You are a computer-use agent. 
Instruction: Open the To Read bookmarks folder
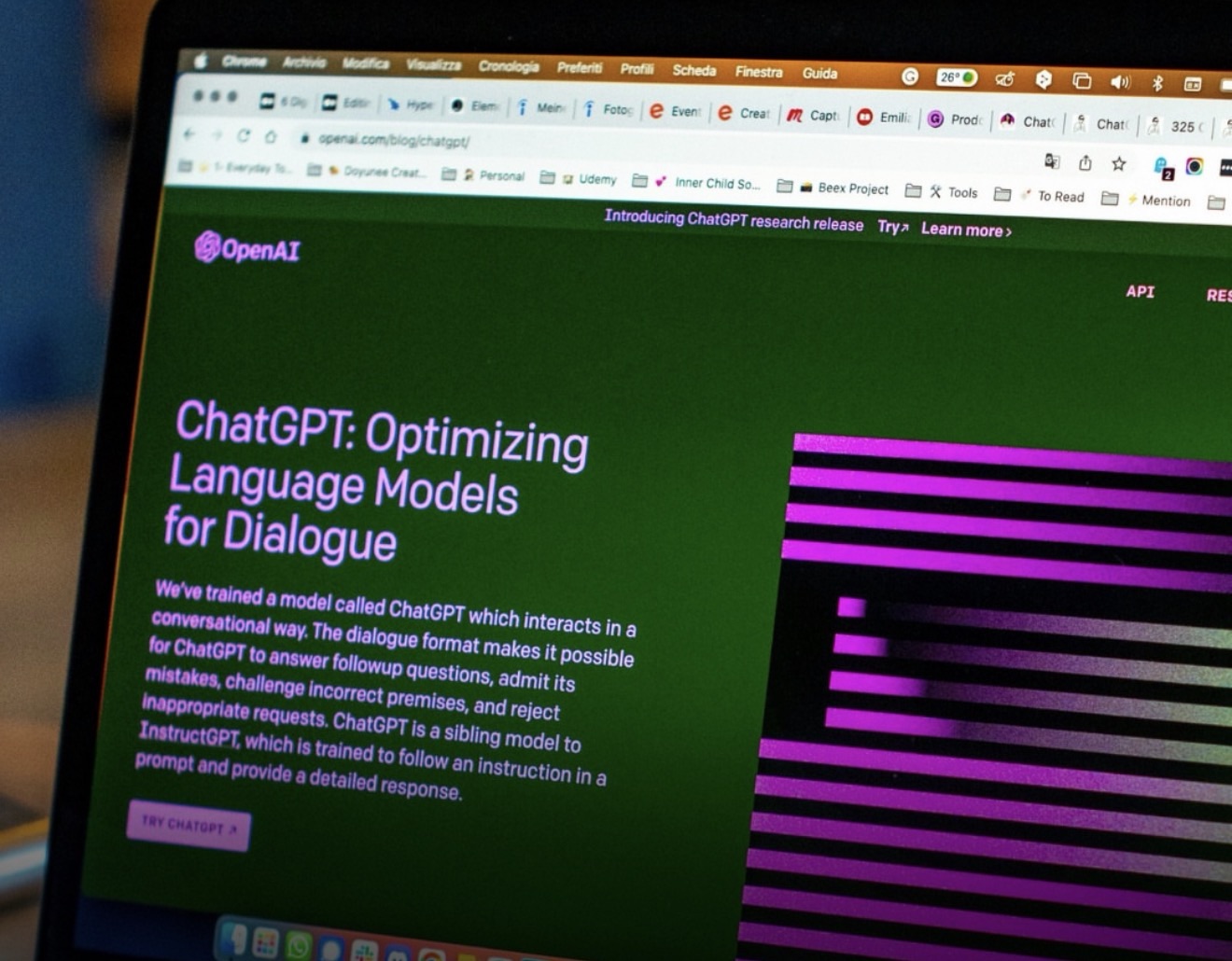(x=1039, y=196)
